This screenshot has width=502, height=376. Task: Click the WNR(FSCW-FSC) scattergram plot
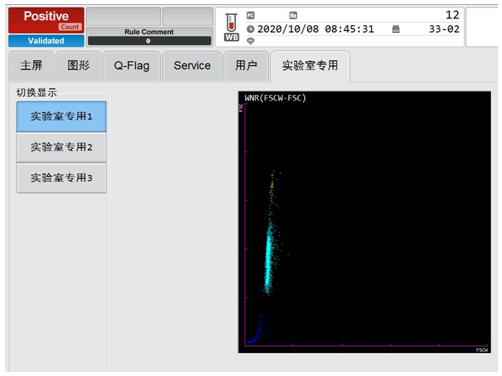(x=364, y=222)
